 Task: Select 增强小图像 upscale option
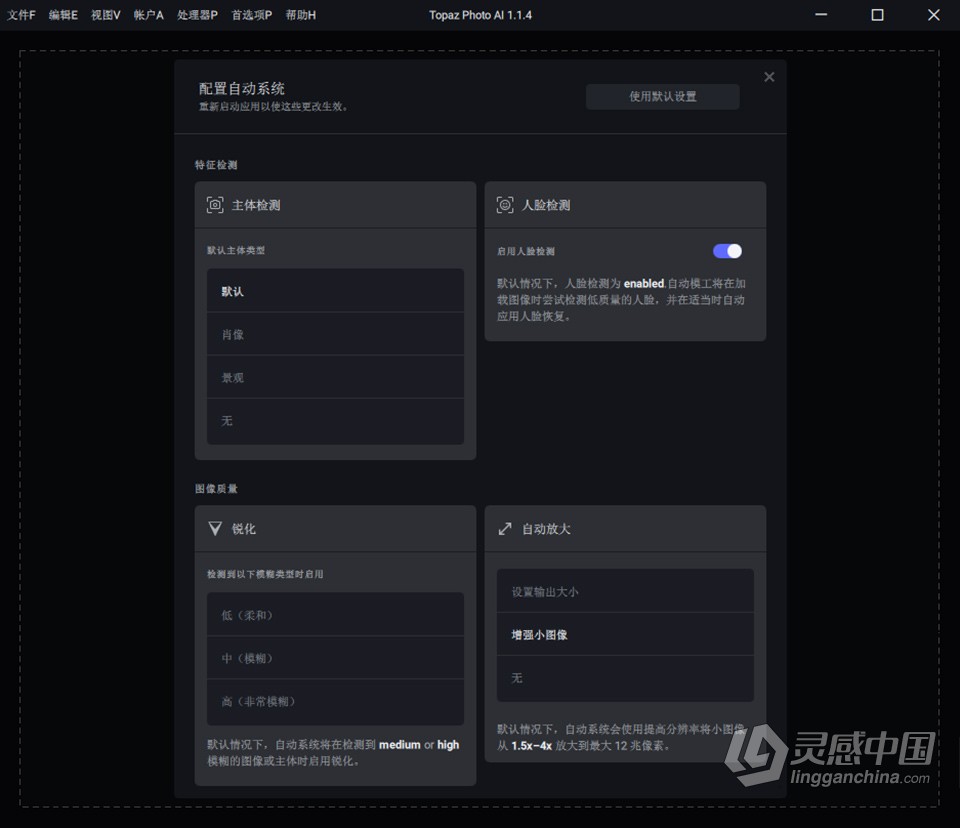[625, 634]
